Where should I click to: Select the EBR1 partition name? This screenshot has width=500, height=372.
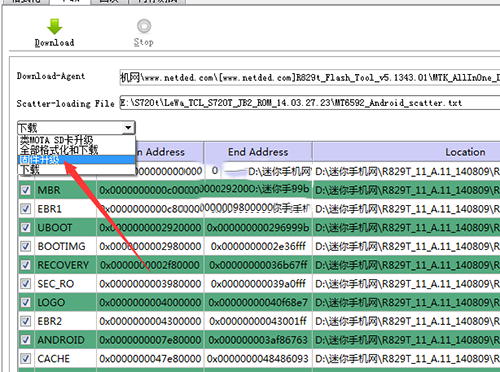tap(50, 209)
